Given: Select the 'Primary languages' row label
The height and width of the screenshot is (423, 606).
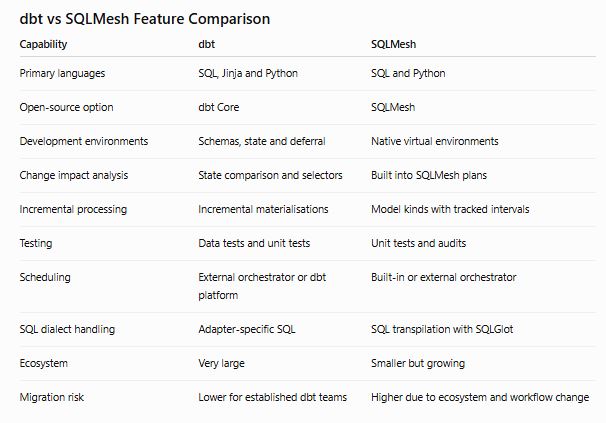Looking at the screenshot, I should (x=62, y=73).
